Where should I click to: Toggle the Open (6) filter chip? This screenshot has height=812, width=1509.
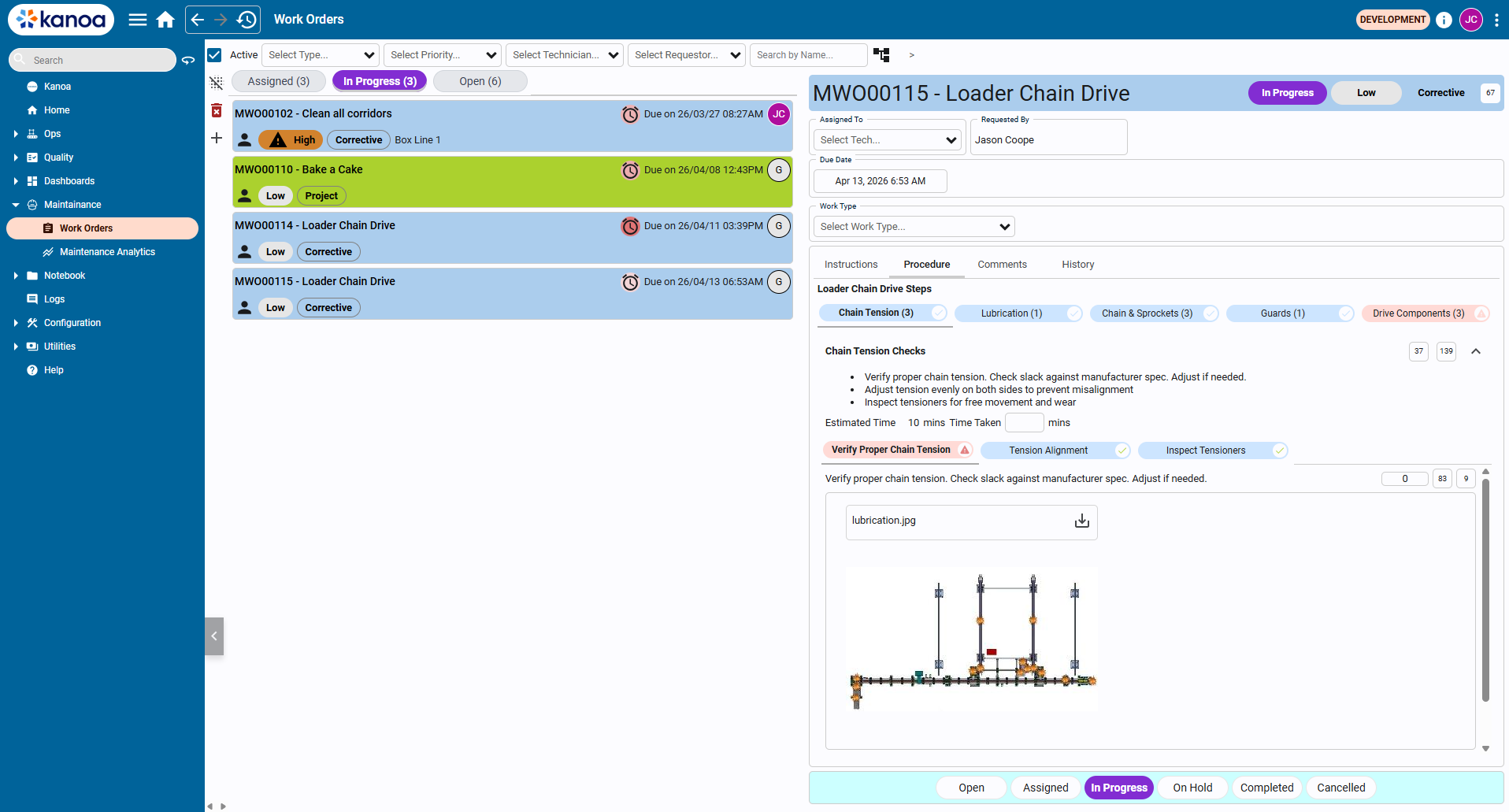point(480,81)
